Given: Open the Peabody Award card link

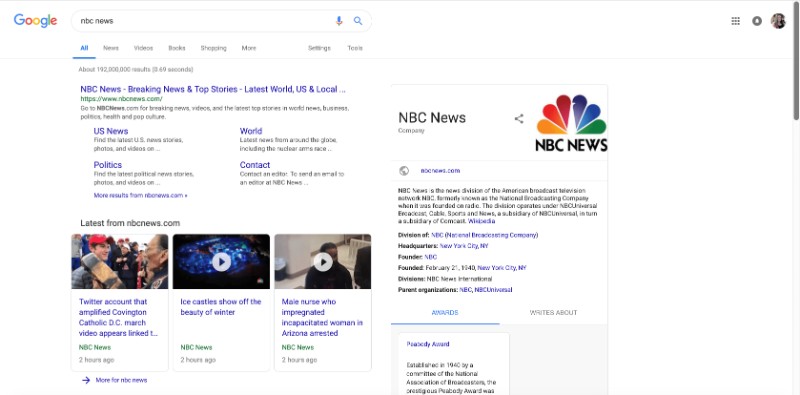Looking at the screenshot, I should pyautogui.click(x=428, y=344).
